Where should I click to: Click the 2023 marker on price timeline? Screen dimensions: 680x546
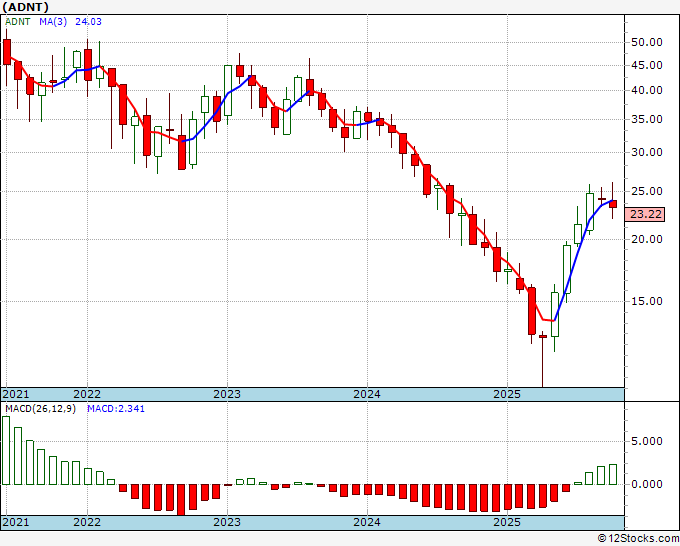point(227,394)
